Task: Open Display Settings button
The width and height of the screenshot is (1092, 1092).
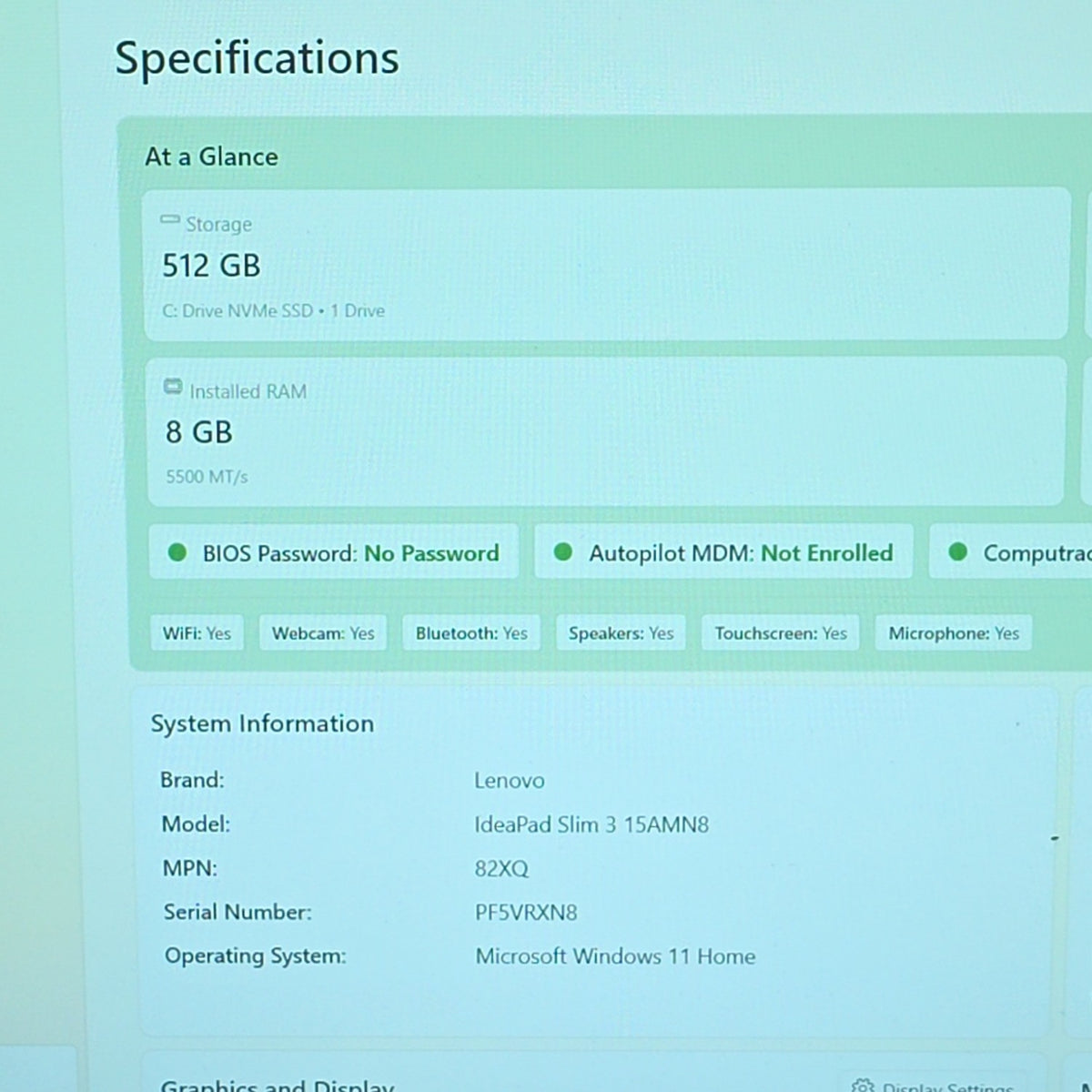Action: 934,1085
